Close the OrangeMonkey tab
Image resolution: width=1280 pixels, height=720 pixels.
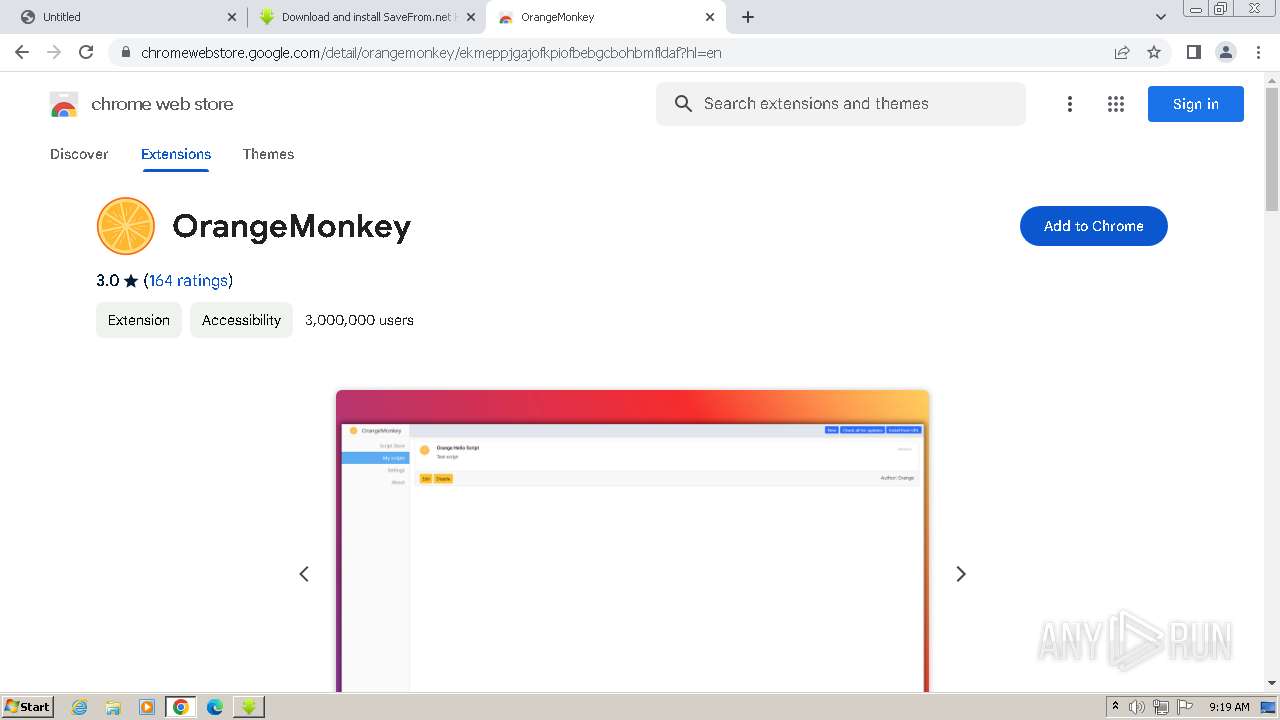[710, 17]
